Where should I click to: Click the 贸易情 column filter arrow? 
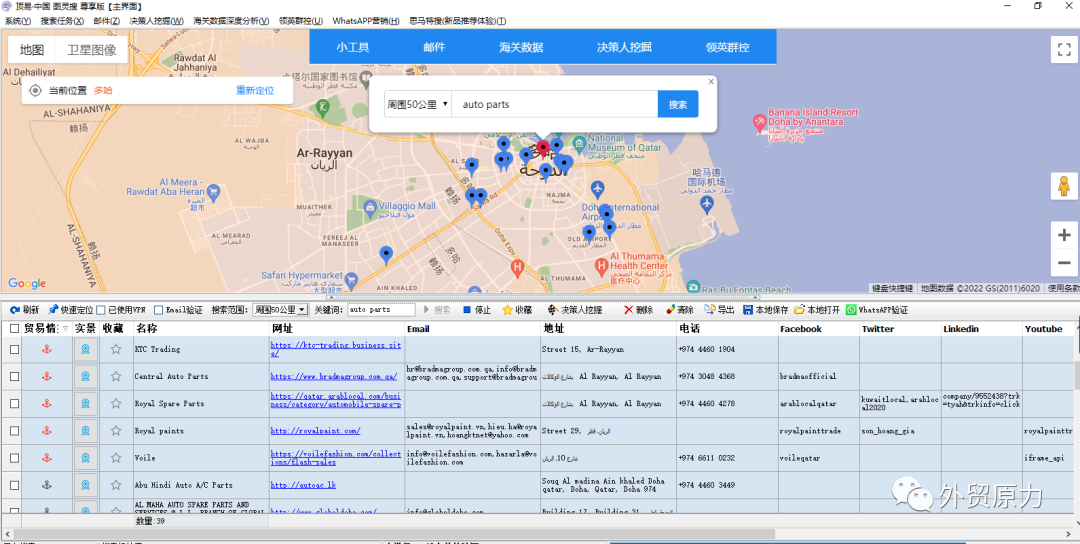tap(65, 329)
